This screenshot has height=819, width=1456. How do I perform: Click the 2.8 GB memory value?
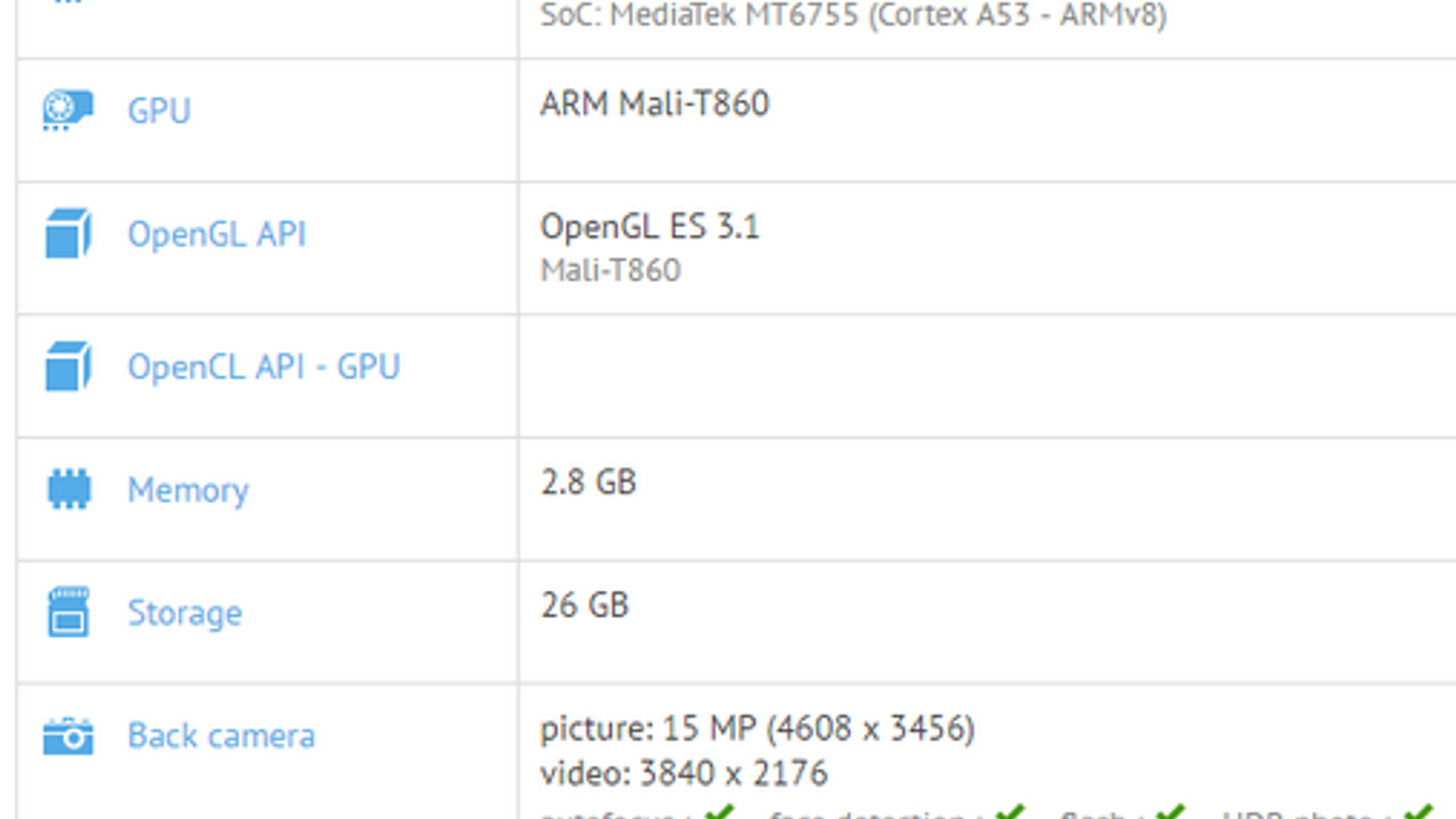coord(589,482)
